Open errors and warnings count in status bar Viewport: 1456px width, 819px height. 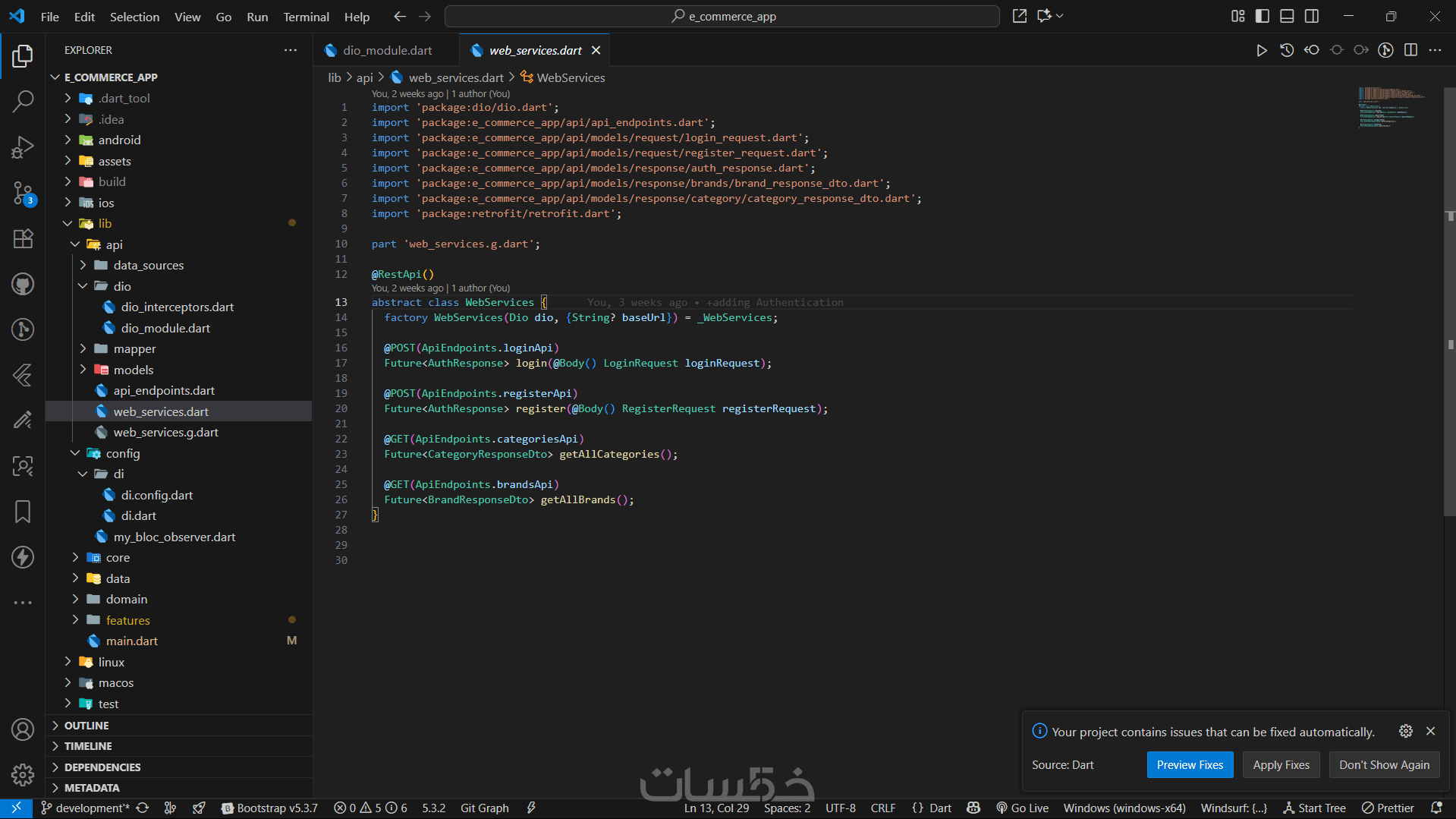point(370,808)
